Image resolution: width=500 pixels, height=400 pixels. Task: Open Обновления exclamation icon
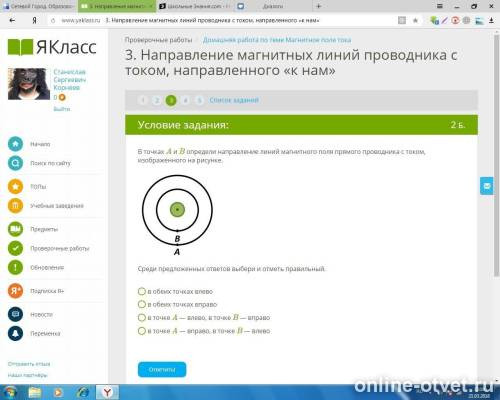pos(15,267)
